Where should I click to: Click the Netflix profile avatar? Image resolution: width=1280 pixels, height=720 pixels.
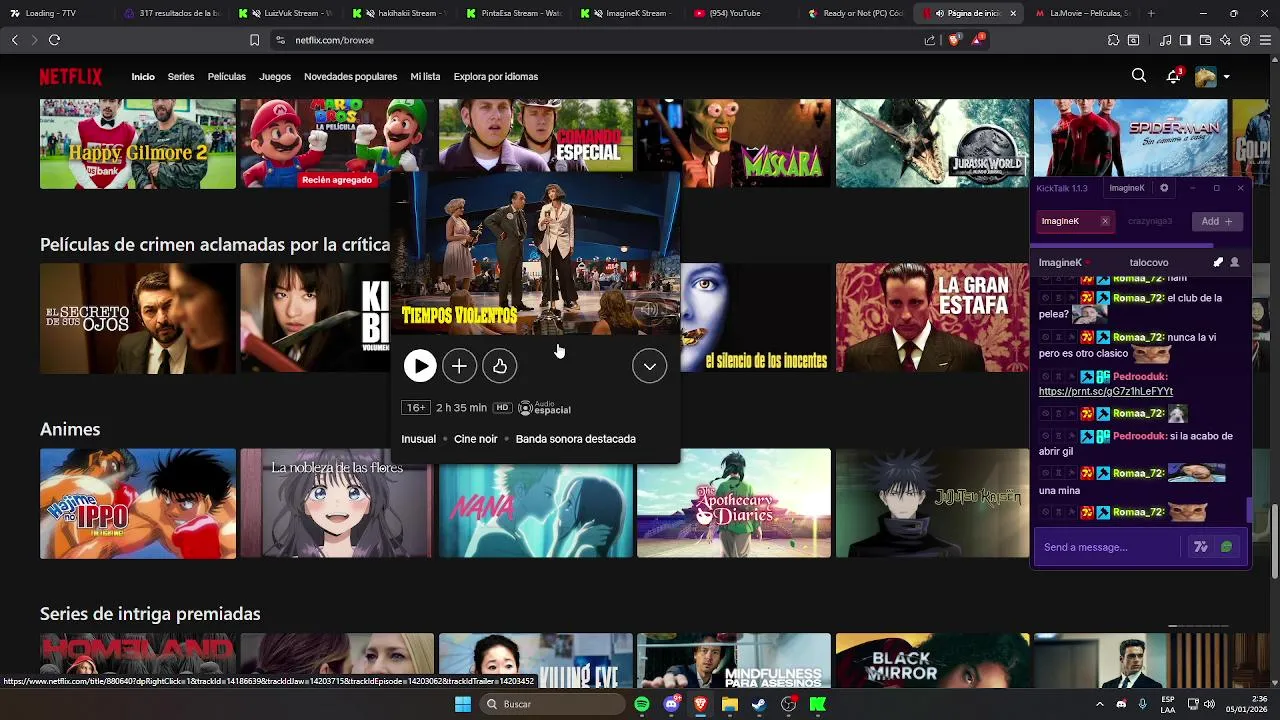1206,76
